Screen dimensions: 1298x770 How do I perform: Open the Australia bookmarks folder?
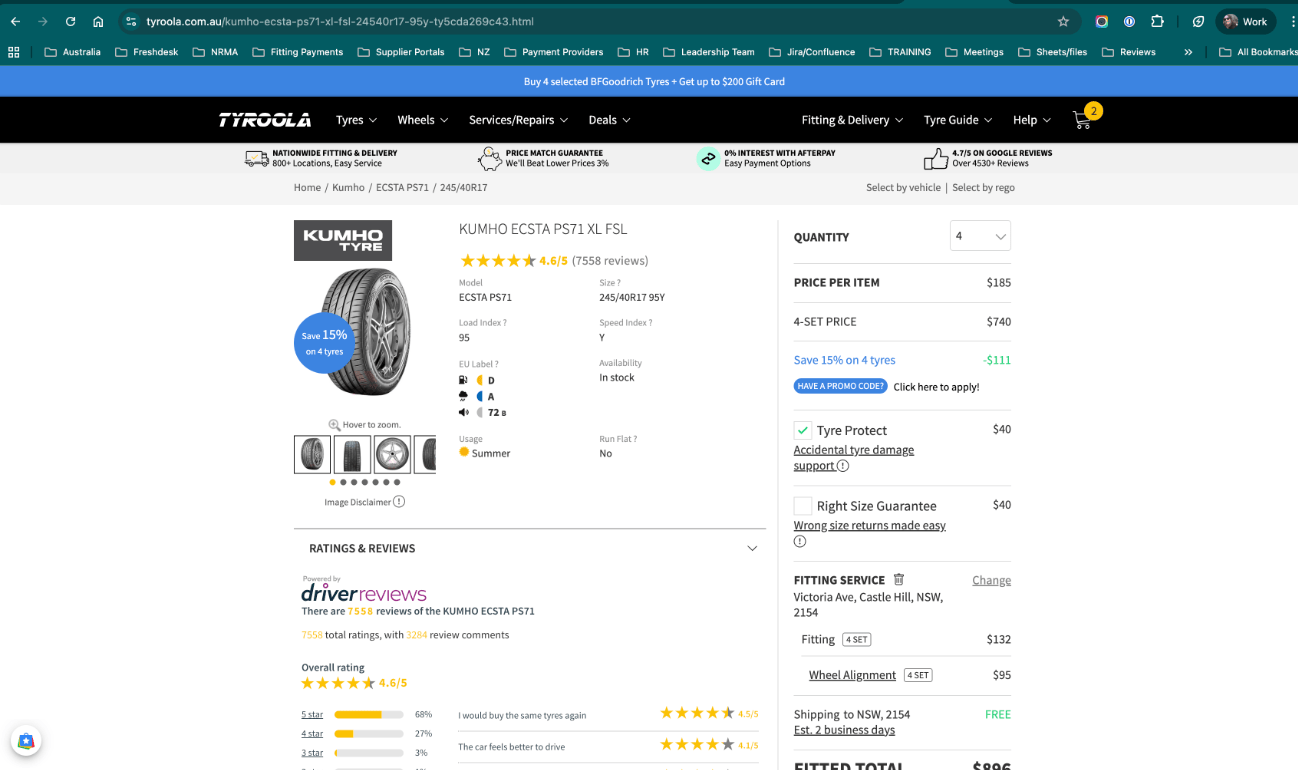coord(72,52)
